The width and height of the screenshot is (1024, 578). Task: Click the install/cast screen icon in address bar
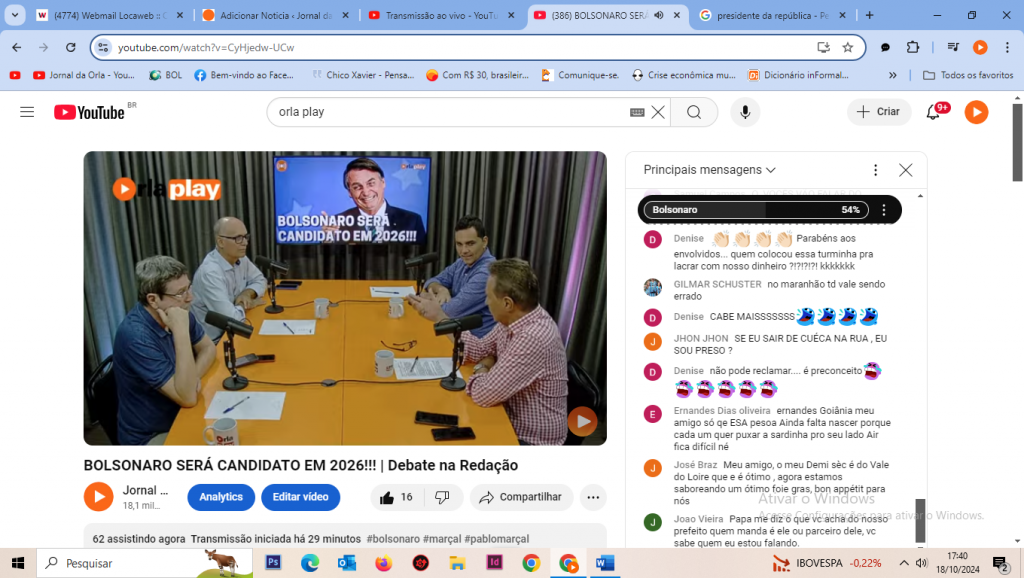pyautogui.click(x=823, y=48)
